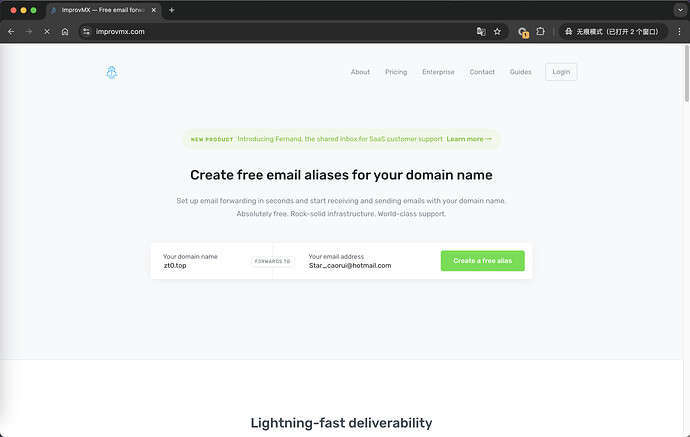This screenshot has height=437, width=690.
Task: Open the browser home page
Action: (65, 32)
